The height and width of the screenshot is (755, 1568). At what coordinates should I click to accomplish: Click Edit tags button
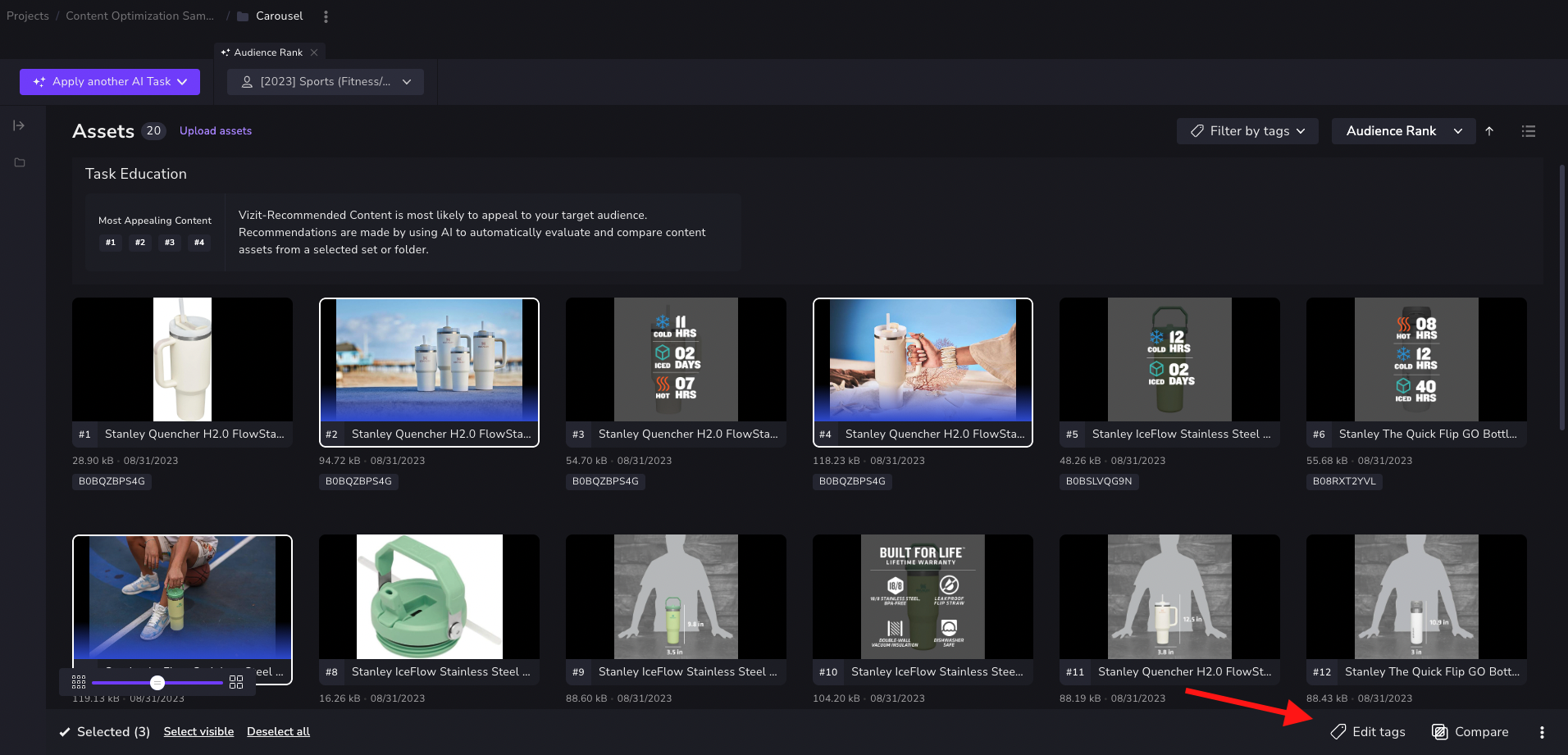[1367, 732]
